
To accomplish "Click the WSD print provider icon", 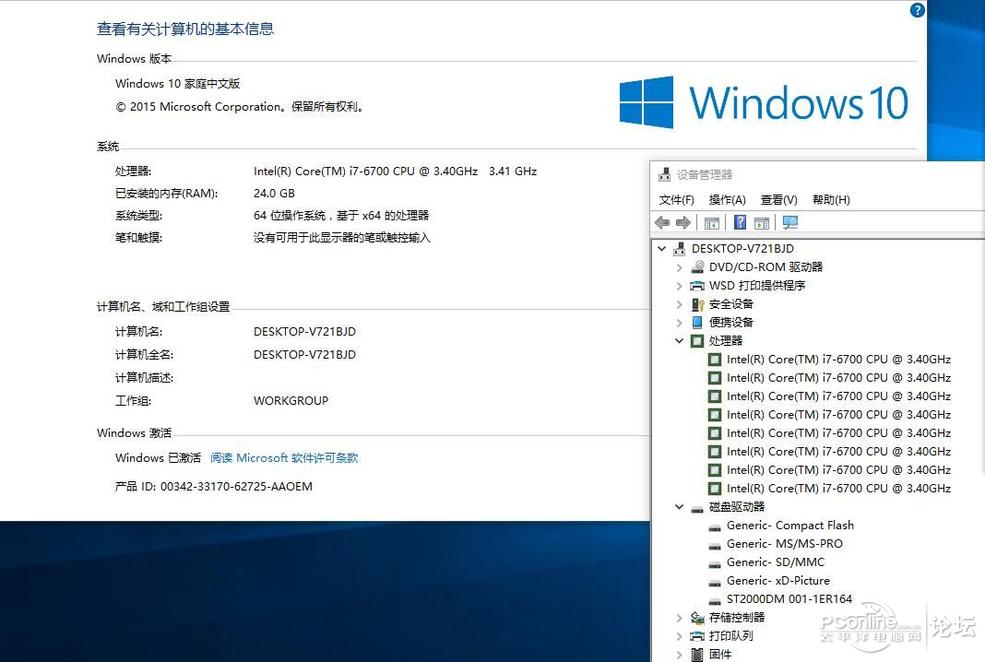I will pyautogui.click(x=697, y=286).
